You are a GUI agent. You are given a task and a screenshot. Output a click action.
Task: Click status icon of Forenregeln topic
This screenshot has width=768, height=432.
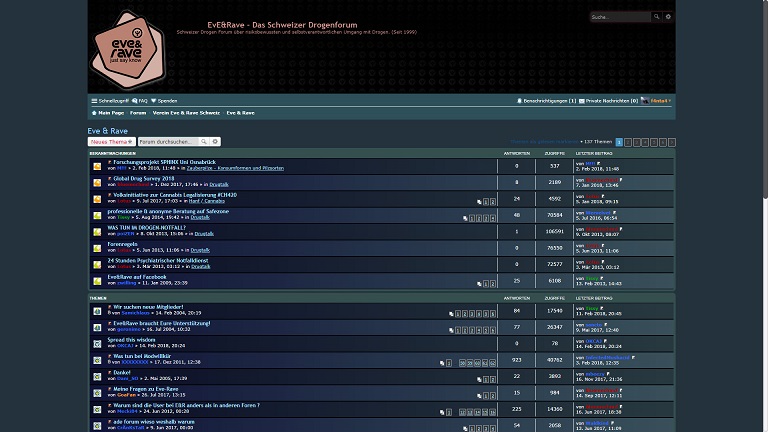pyautogui.click(x=97, y=248)
